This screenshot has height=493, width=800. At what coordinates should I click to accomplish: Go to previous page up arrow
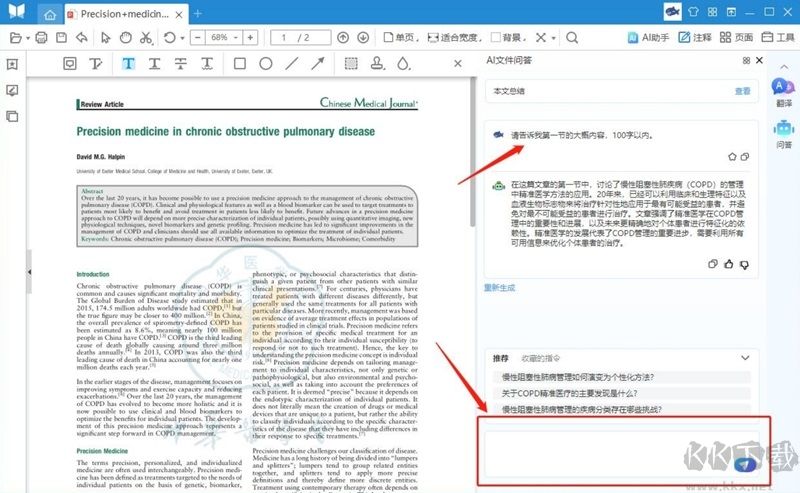(343, 37)
